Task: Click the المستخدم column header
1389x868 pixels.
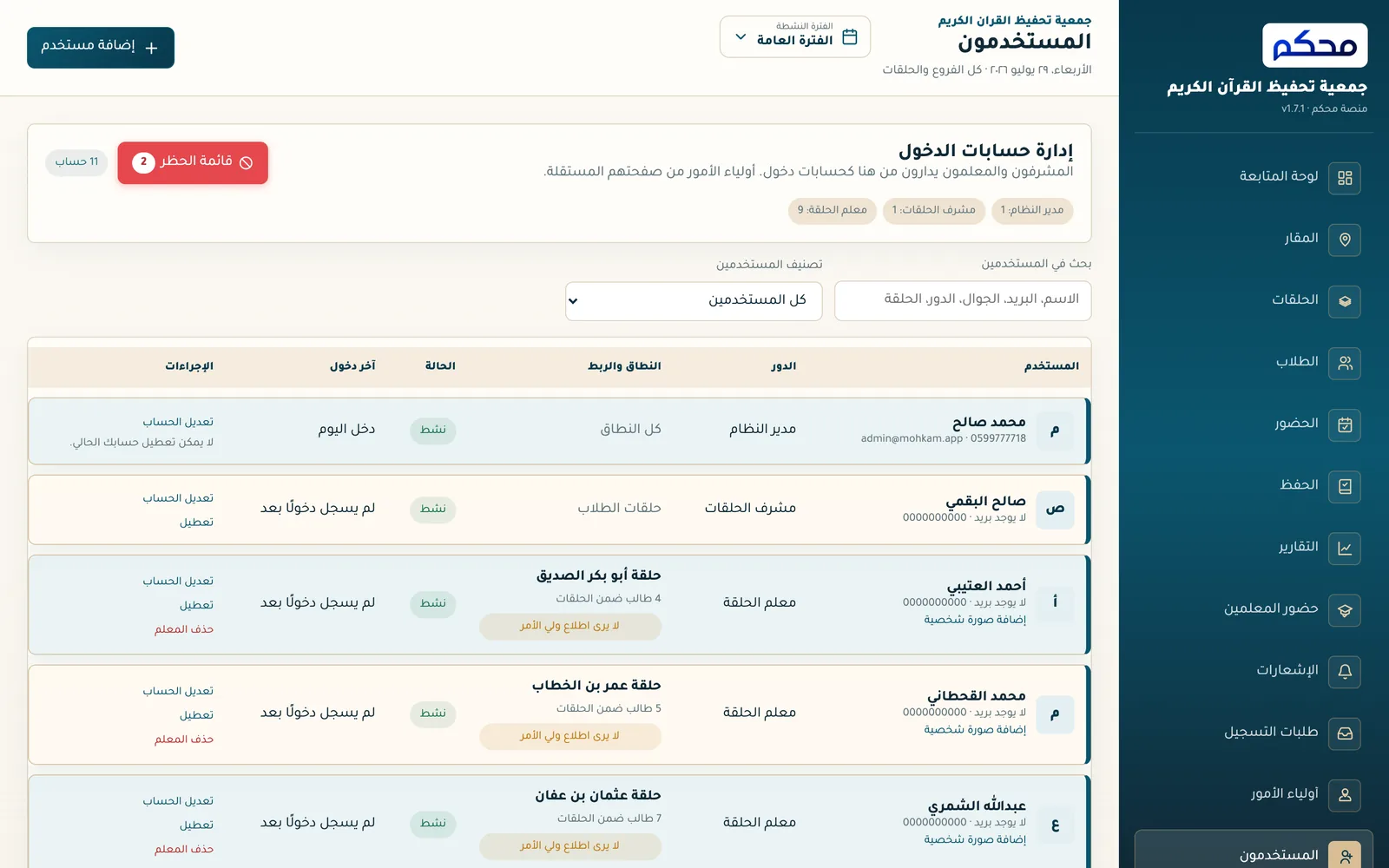Action: pyautogui.click(x=1051, y=366)
